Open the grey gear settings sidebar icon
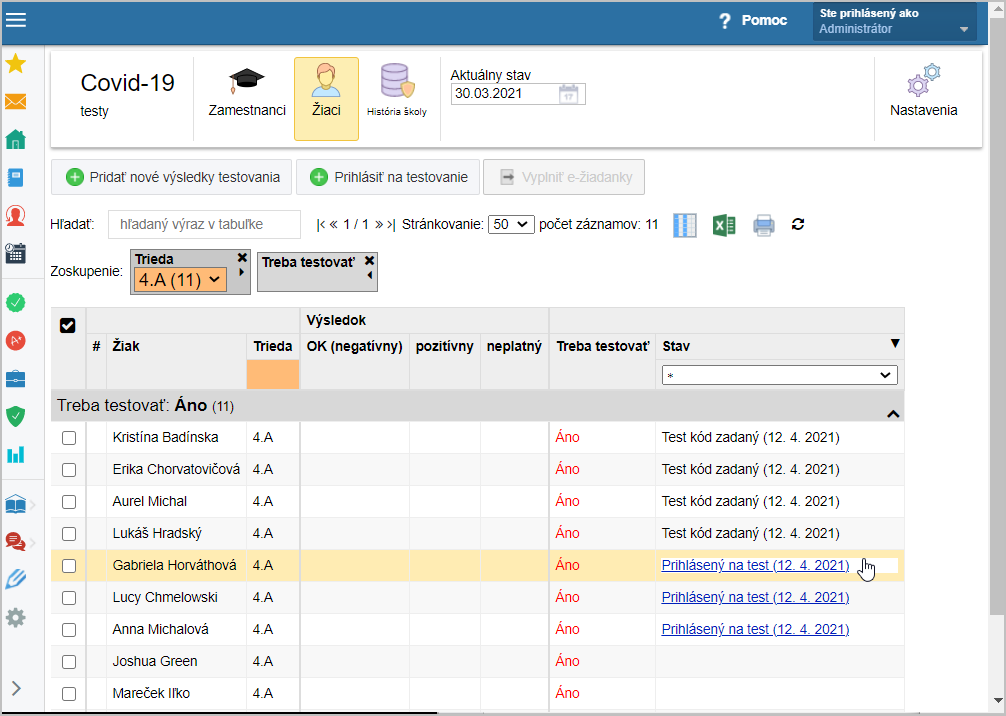 (x=15, y=618)
